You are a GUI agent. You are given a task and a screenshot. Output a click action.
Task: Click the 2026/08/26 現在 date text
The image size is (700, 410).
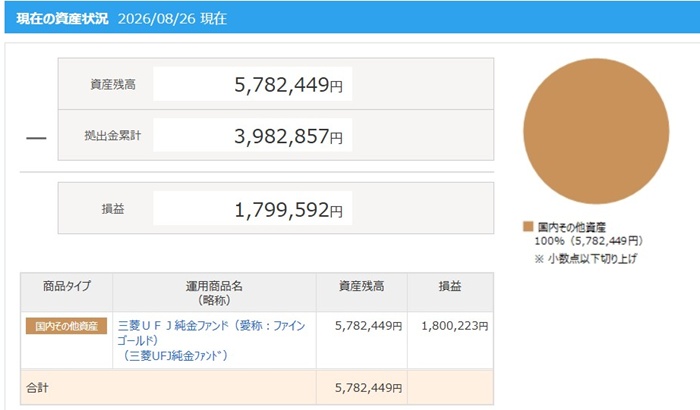point(172,19)
